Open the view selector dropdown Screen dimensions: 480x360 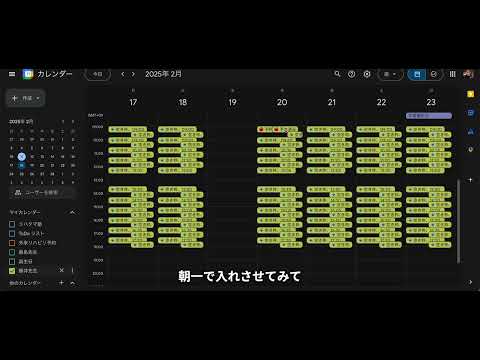(390, 74)
